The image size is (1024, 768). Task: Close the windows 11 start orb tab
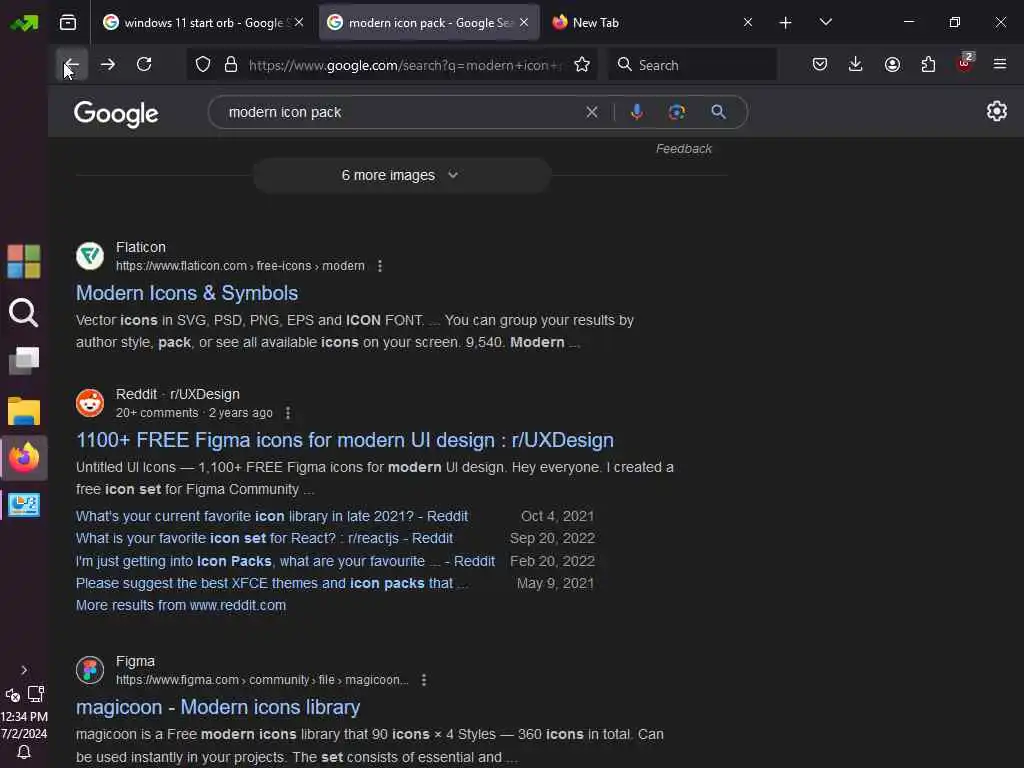pos(299,23)
